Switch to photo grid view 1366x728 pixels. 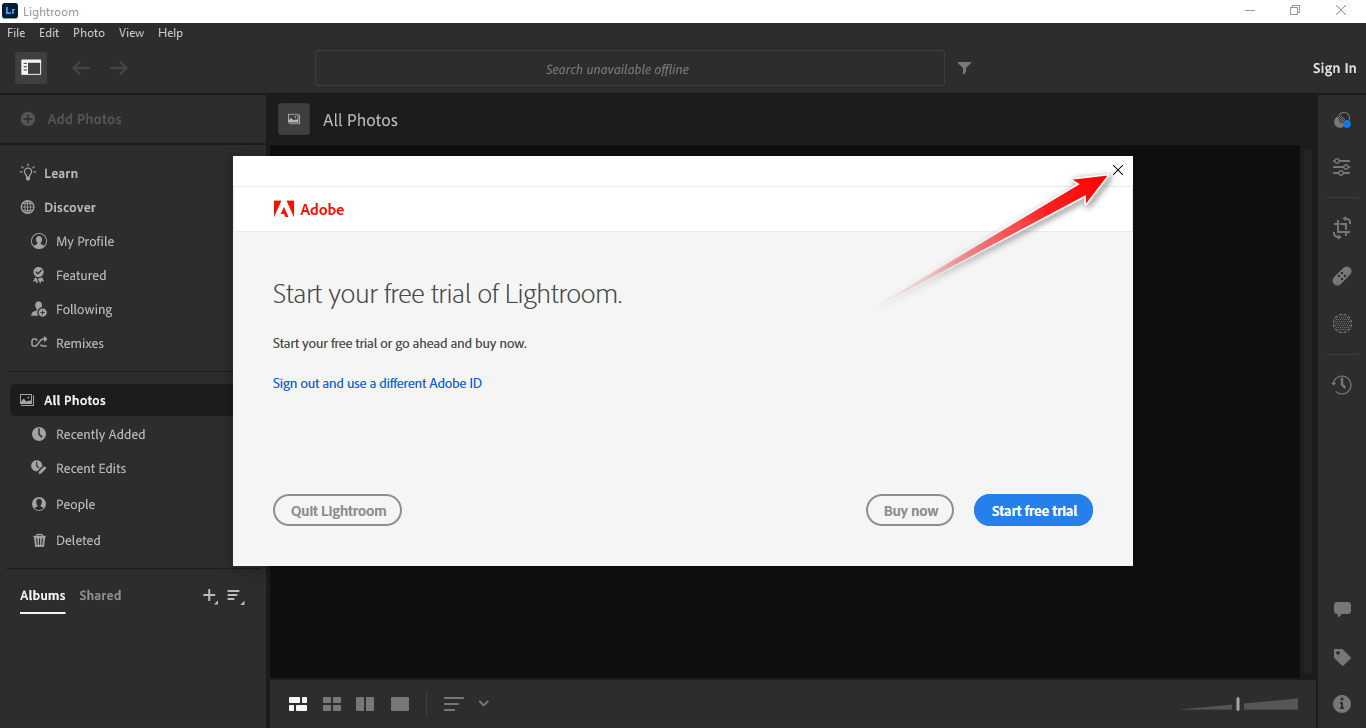click(x=298, y=704)
